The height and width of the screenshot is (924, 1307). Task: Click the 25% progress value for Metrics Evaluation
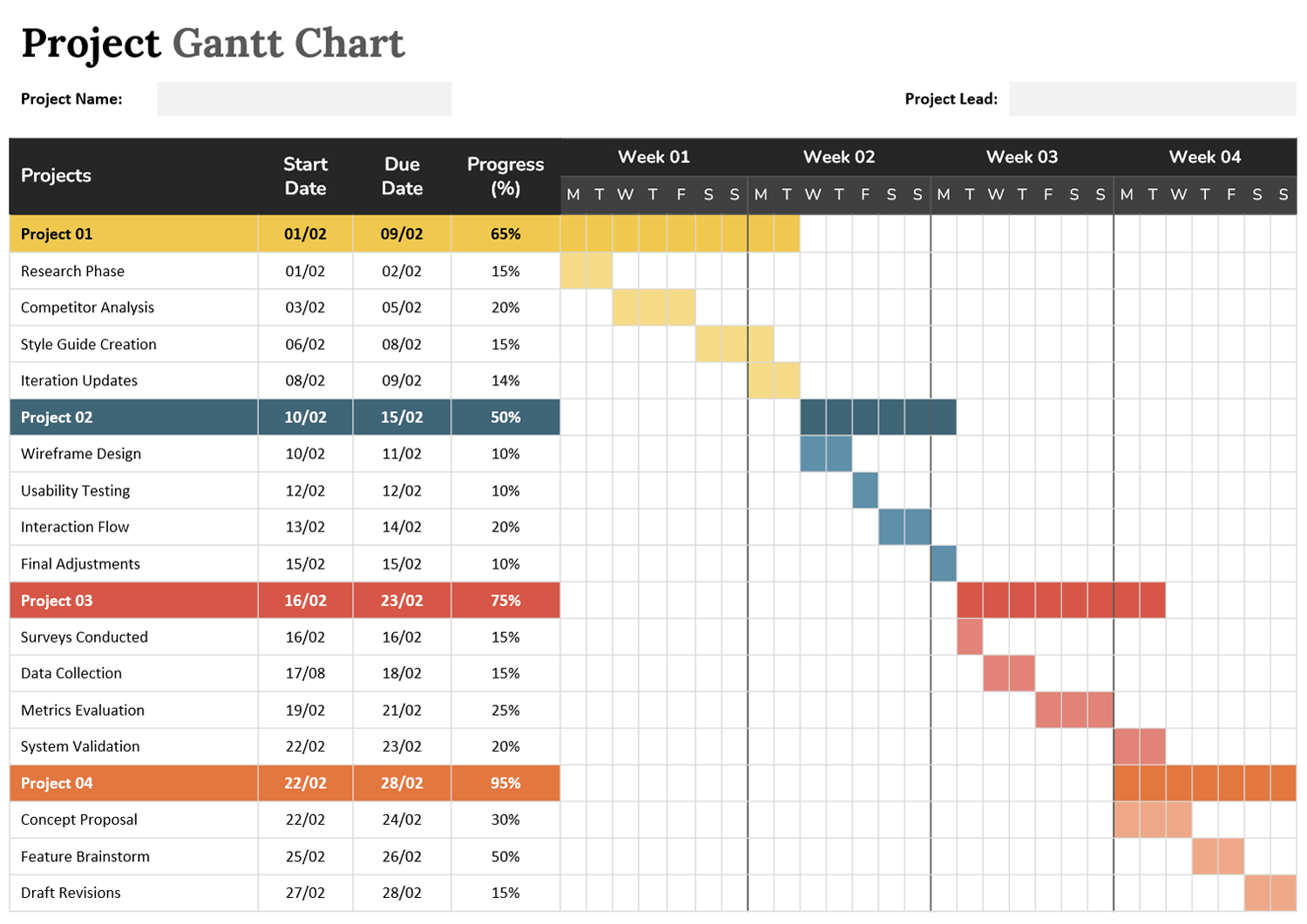pyautogui.click(x=505, y=710)
